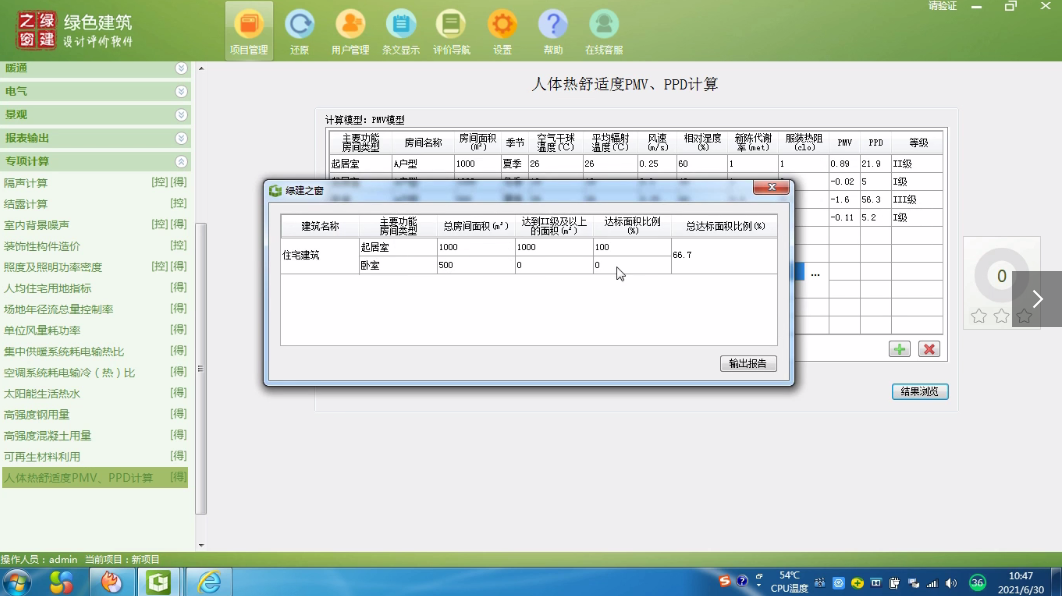The width and height of the screenshot is (1062, 596).
Task: Open 可再生材料利用 item
Action: 42,456
